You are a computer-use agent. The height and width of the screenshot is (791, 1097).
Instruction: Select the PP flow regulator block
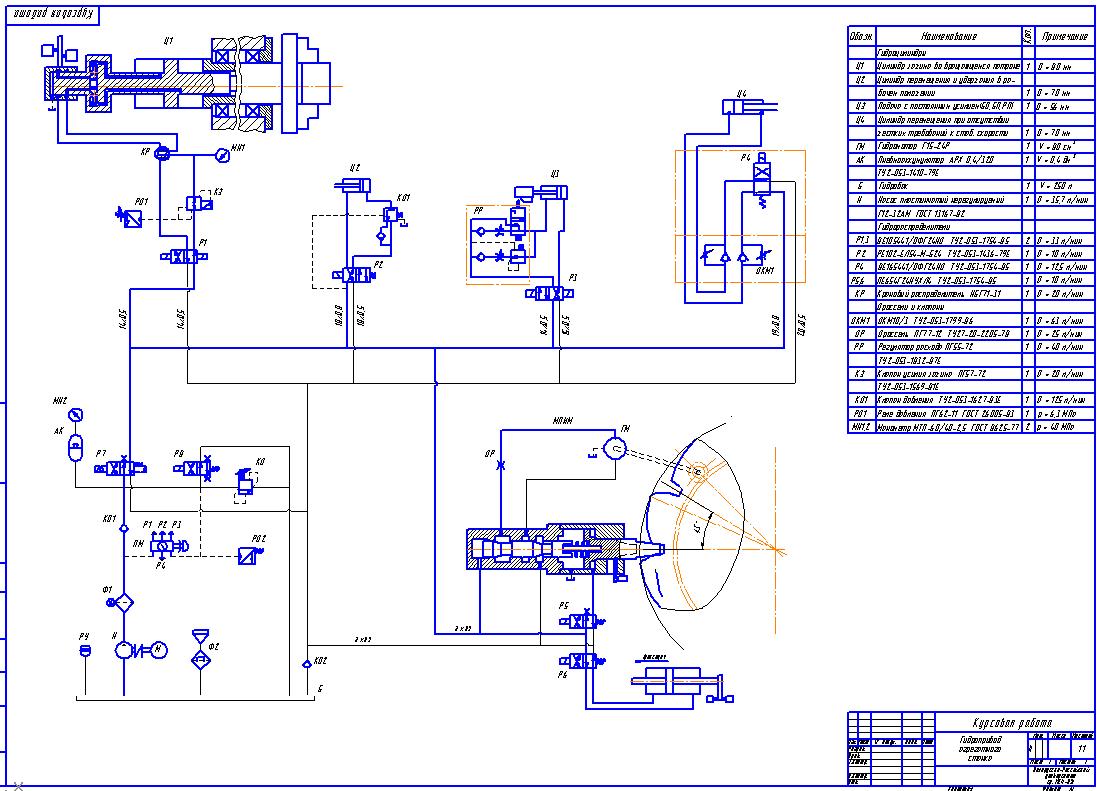[x=498, y=244]
